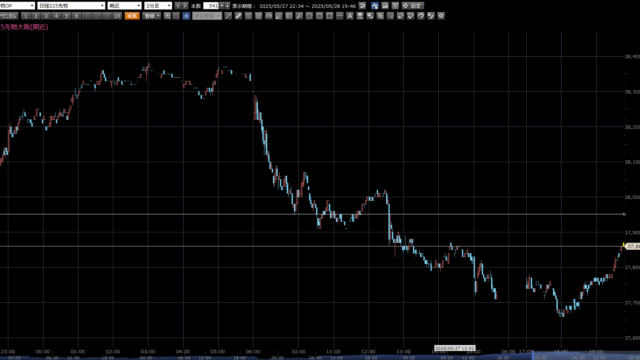Click the highlighted current price label
The image size is (640, 360).
tap(632, 247)
